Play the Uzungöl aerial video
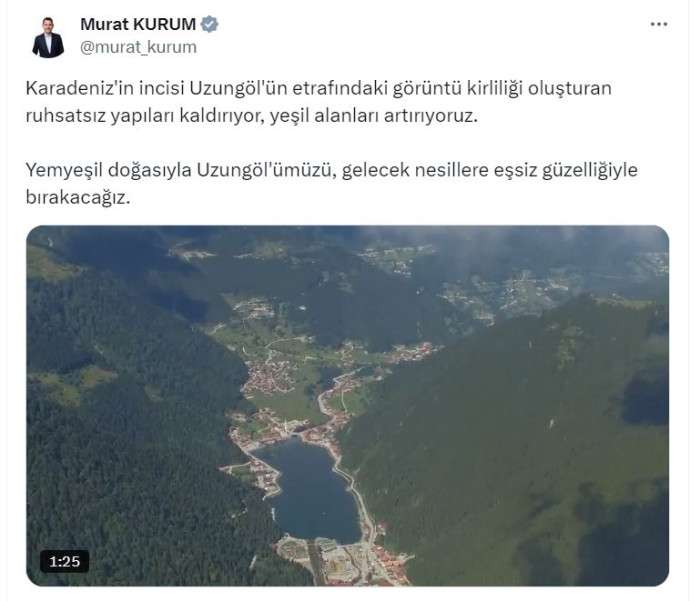 (347, 405)
